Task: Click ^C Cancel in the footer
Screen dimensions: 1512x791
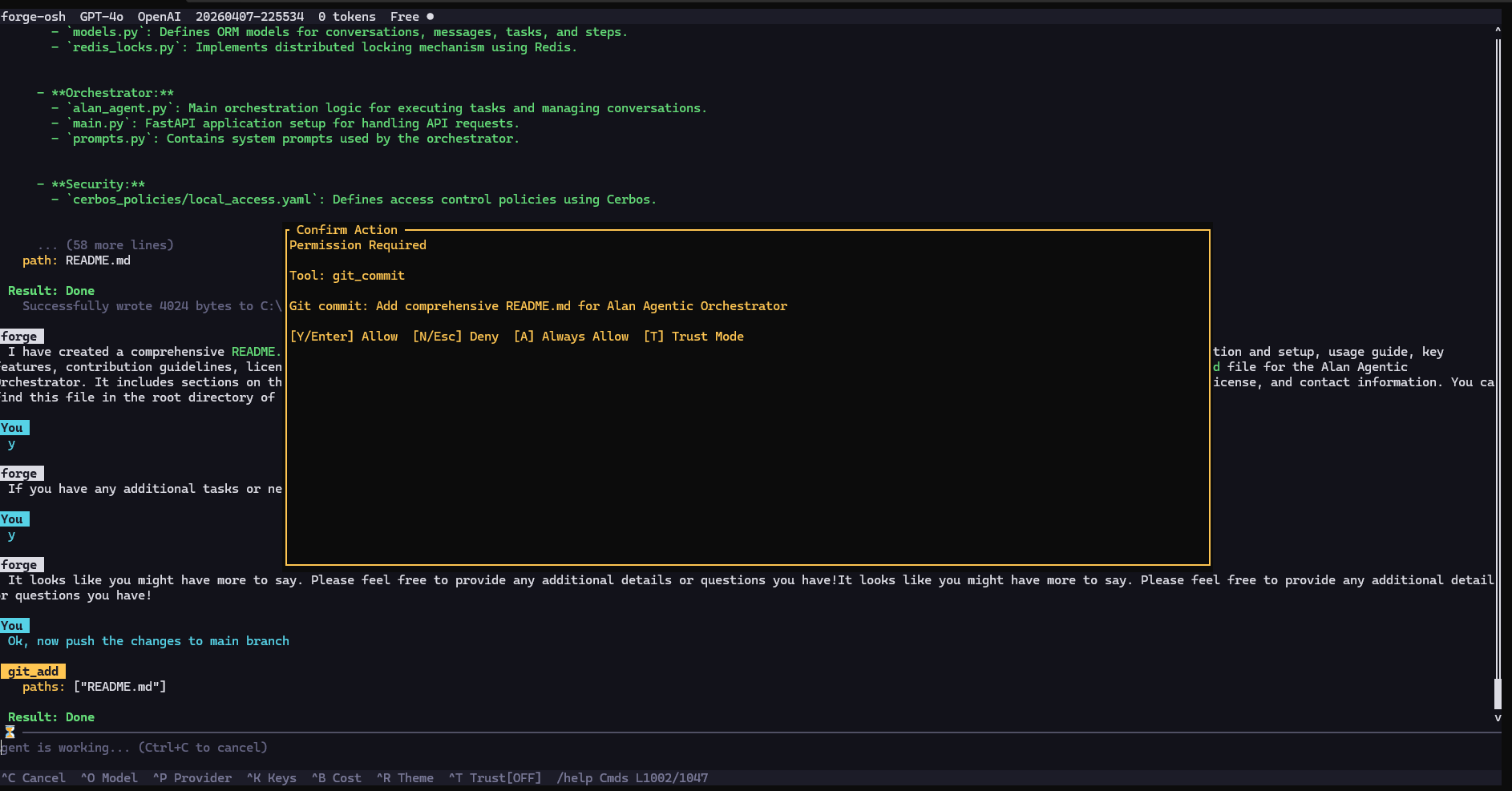Action: pyautogui.click(x=33, y=778)
